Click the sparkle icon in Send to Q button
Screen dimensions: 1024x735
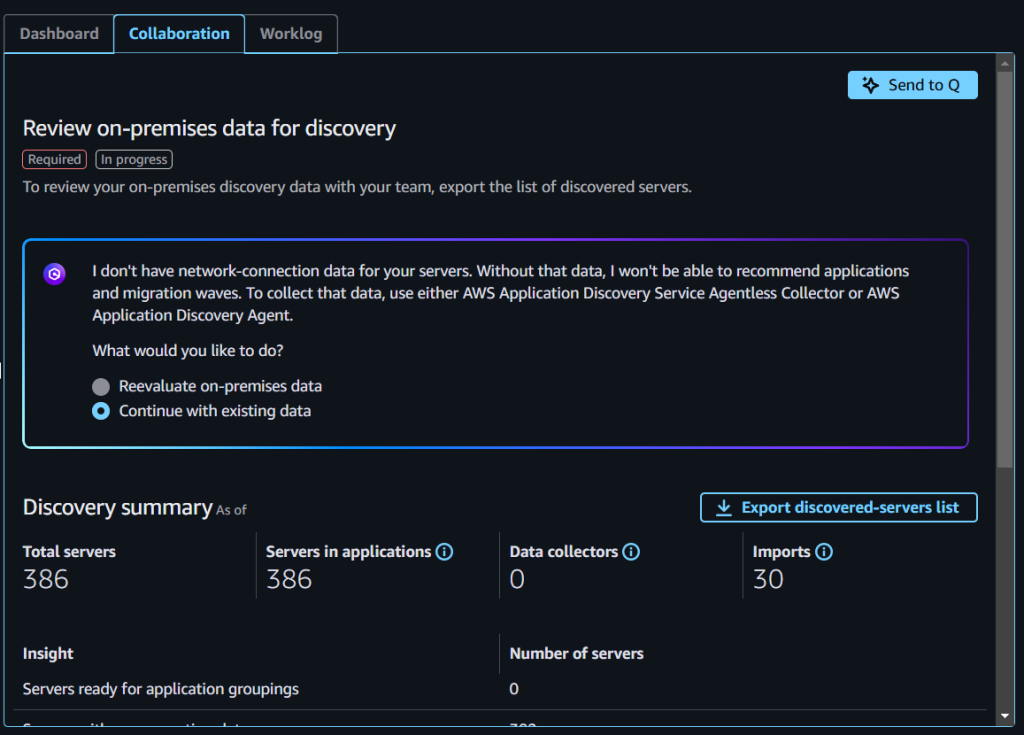pyautogui.click(x=869, y=85)
